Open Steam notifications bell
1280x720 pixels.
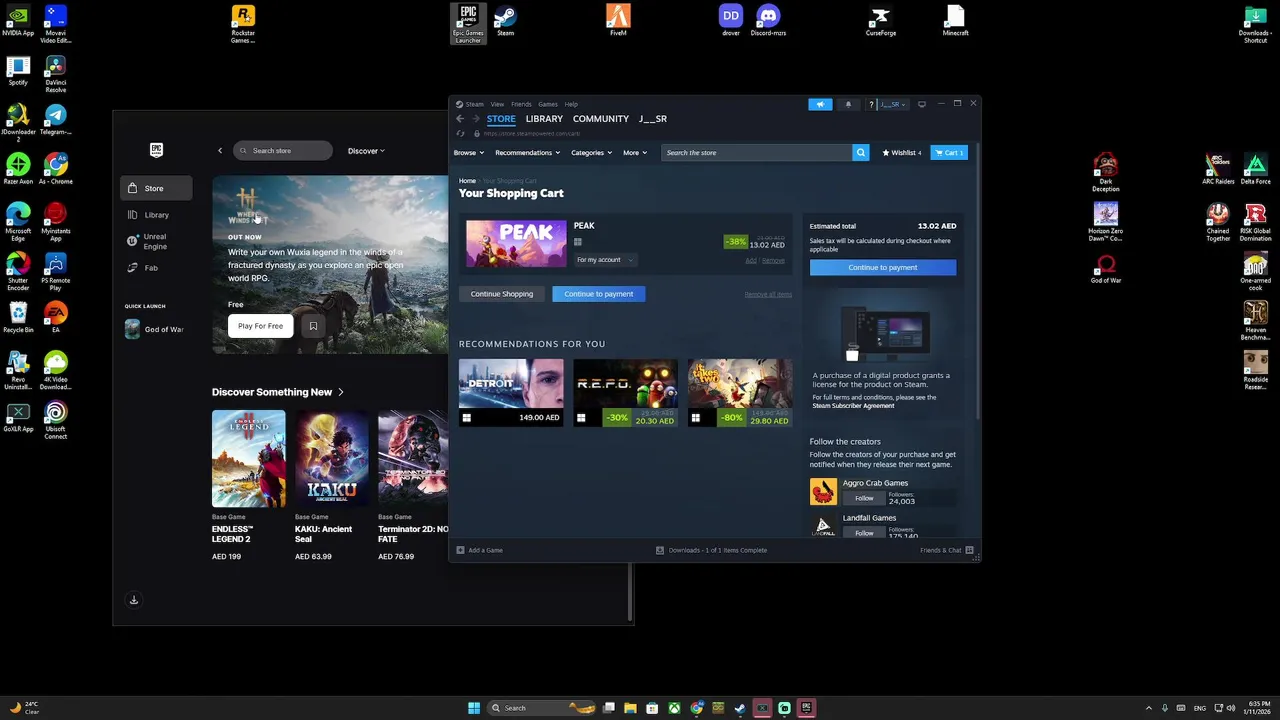(848, 104)
